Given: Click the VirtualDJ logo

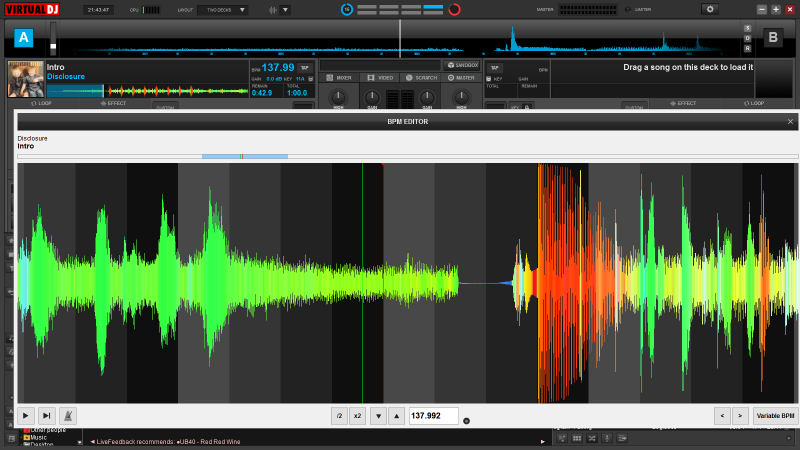Looking at the screenshot, I should tap(32, 9).
